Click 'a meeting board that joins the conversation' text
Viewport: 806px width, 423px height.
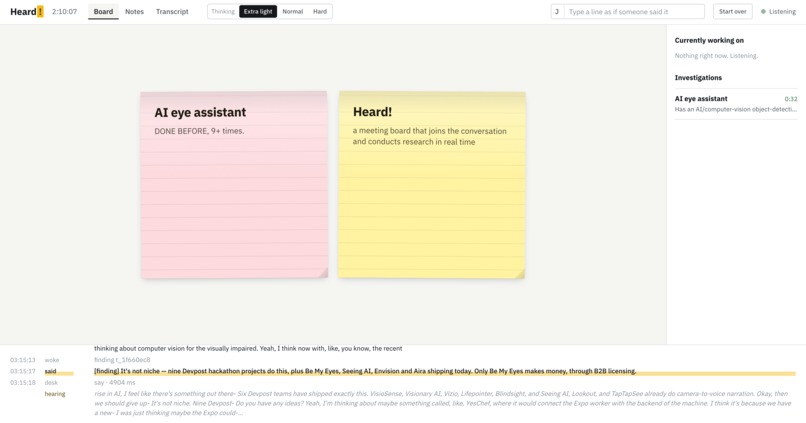point(430,131)
